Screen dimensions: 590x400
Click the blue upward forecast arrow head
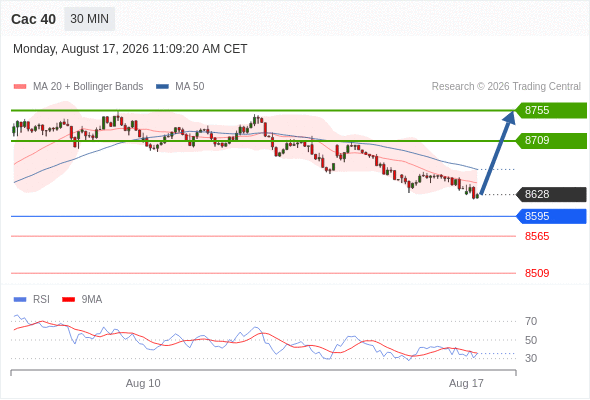(x=509, y=117)
